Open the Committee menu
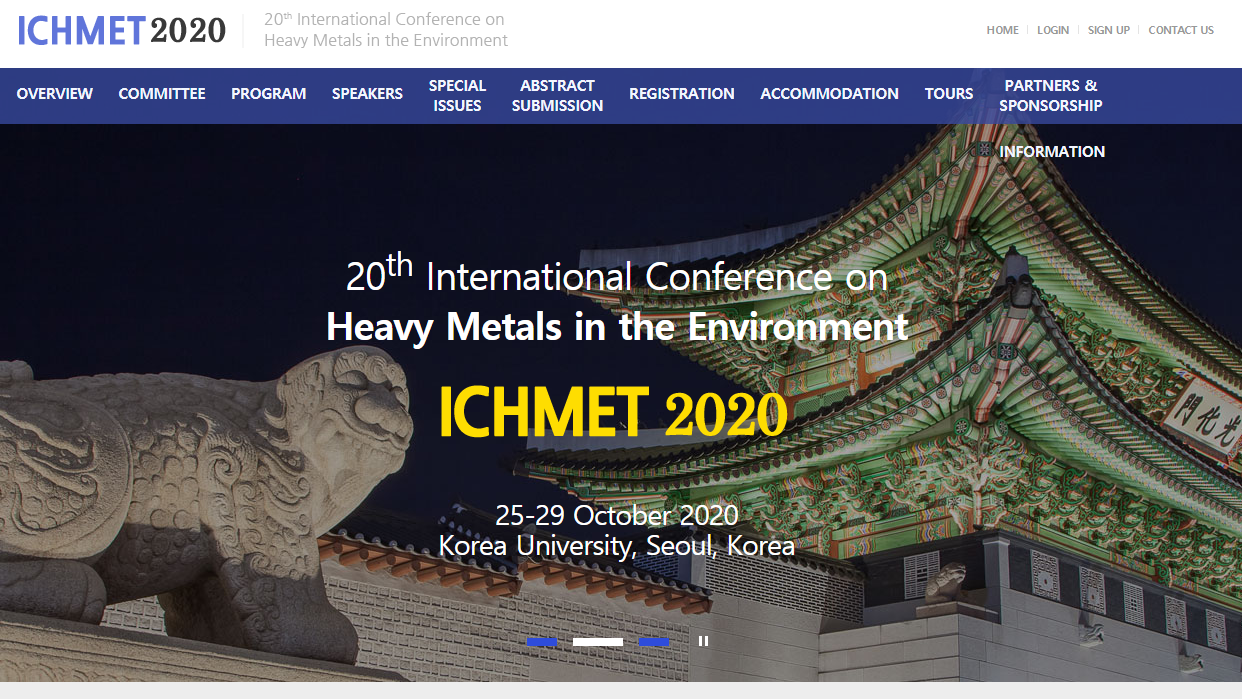 pyautogui.click(x=162, y=94)
